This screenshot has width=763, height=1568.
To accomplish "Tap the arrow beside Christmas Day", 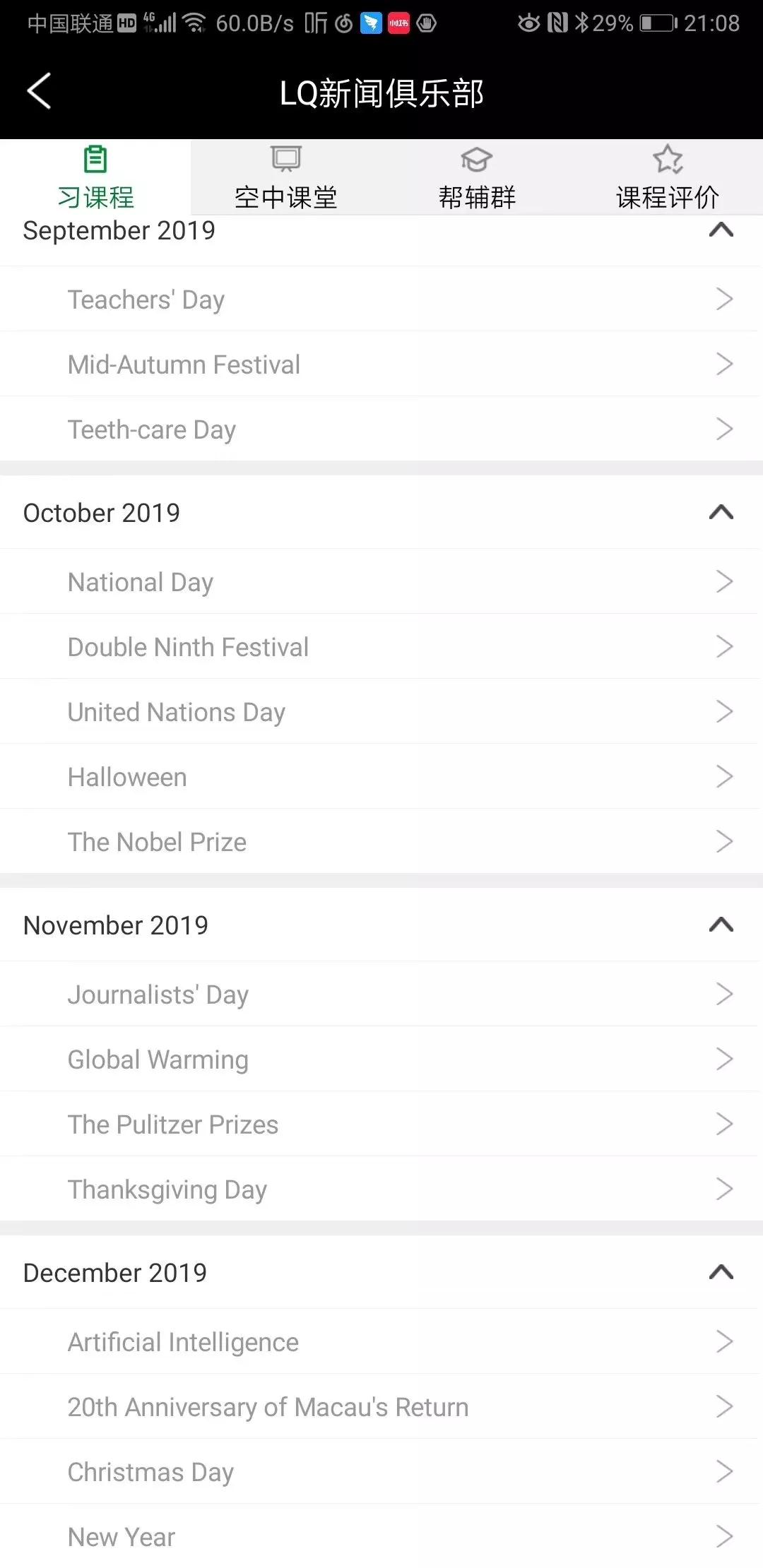I will point(724,1471).
